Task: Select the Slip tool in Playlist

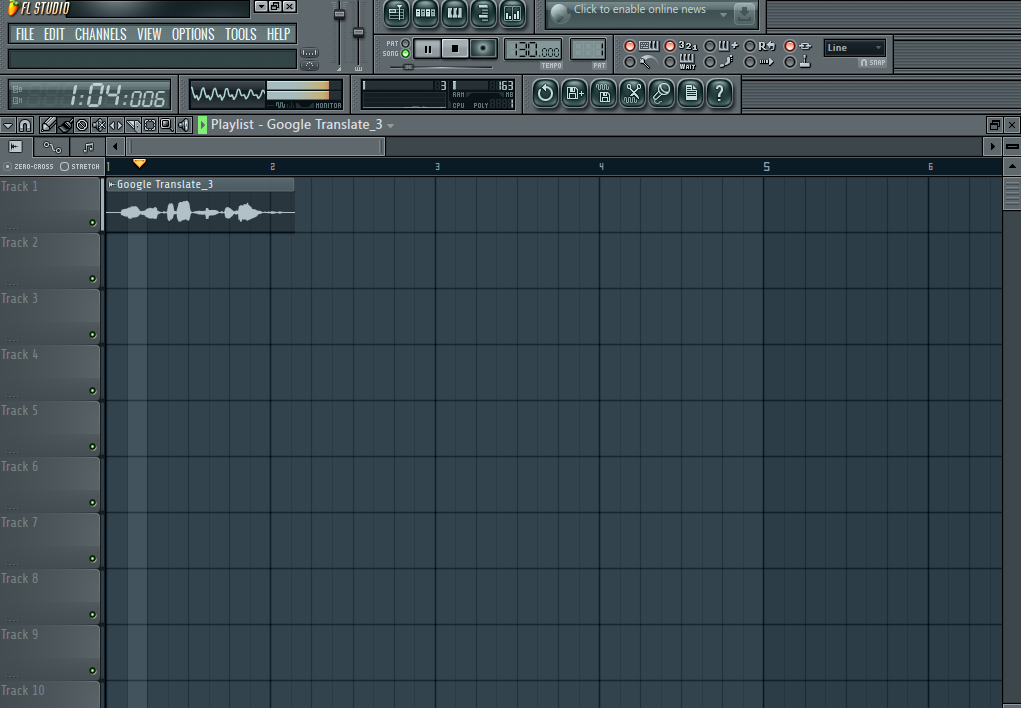Action: [116, 125]
